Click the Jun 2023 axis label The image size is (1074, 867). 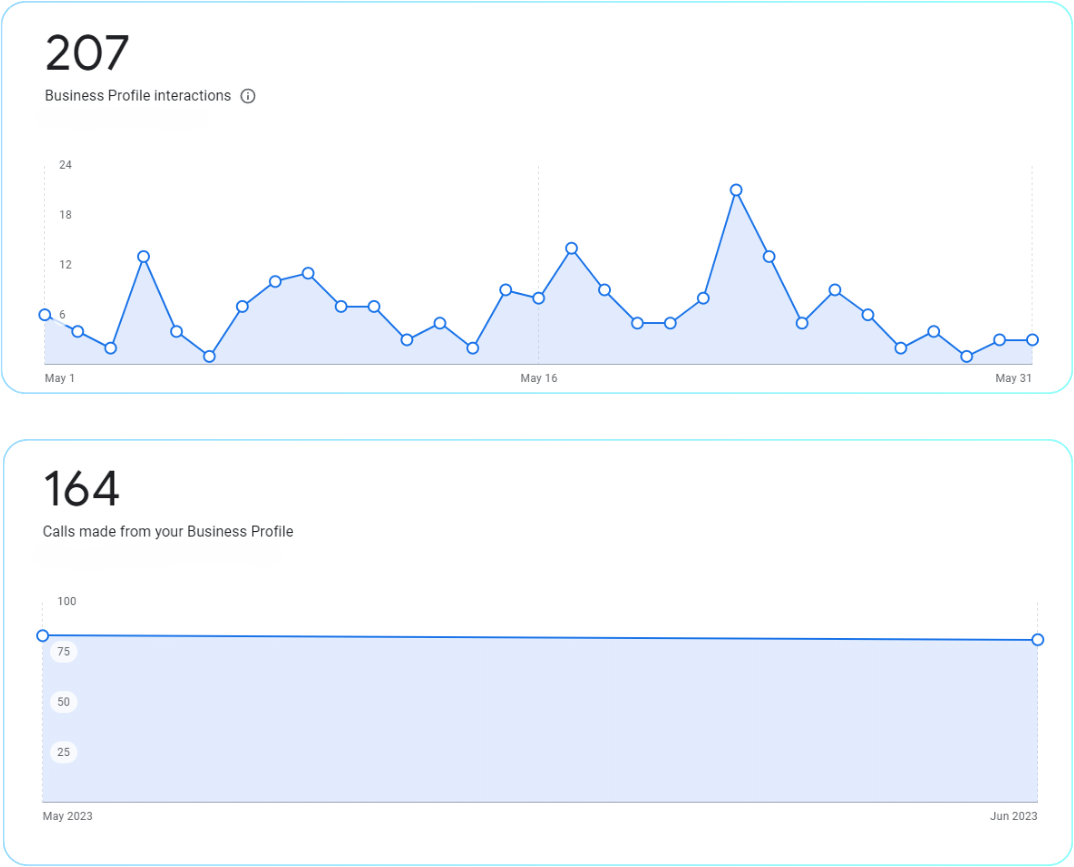click(1013, 816)
